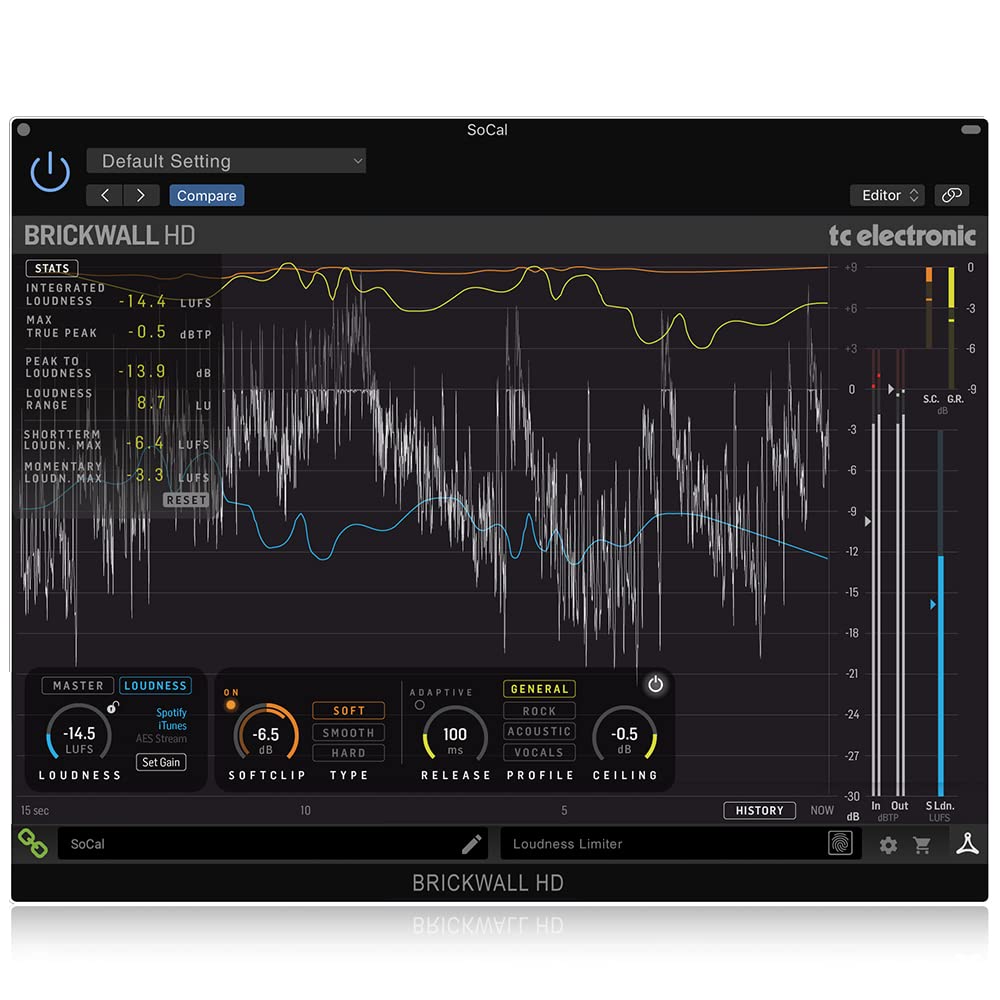Click the tc electronic tripod logo icon
This screenshot has width=1000, height=1000.
(967, 843)
